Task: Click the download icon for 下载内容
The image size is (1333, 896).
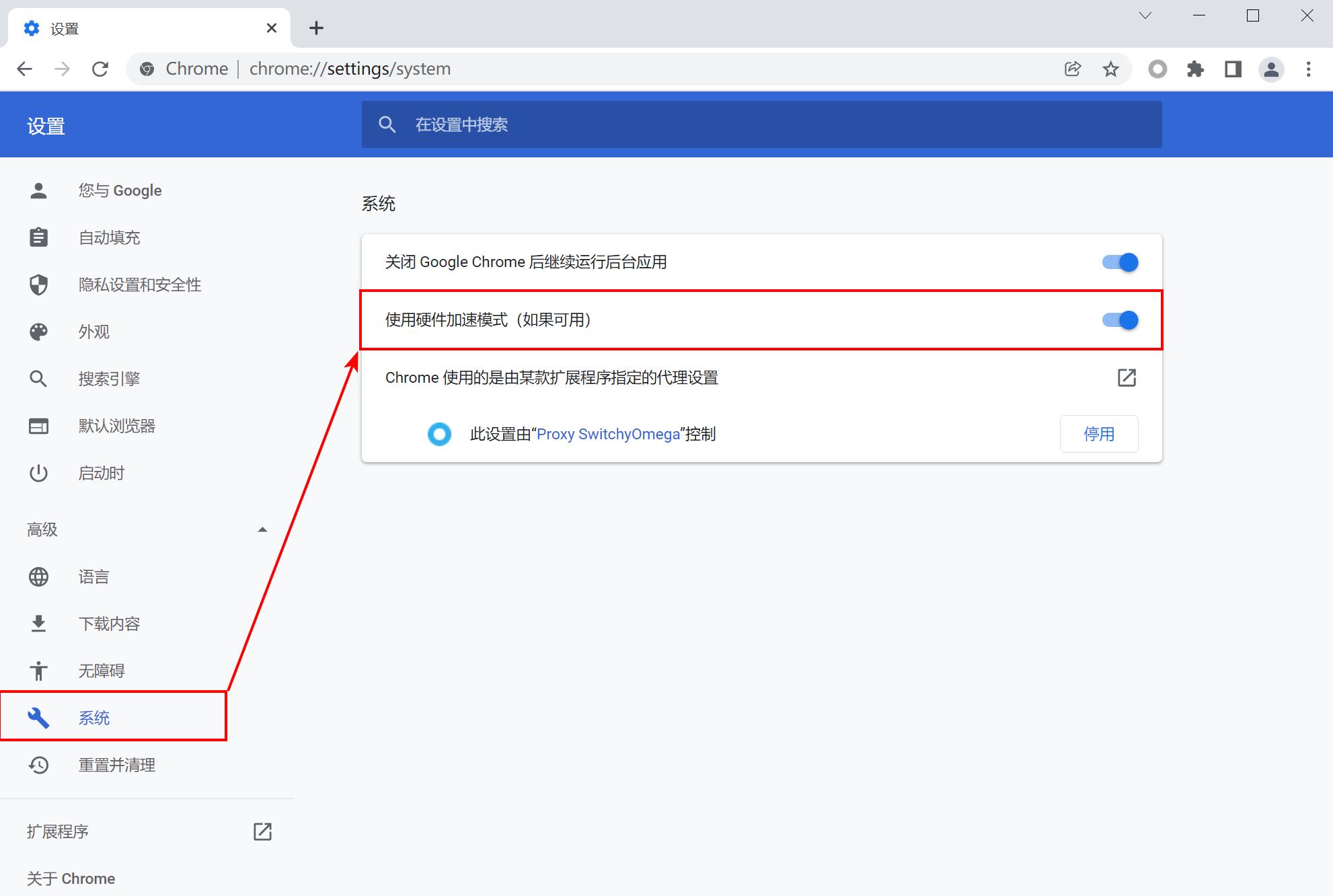Action: coord(39,624)
